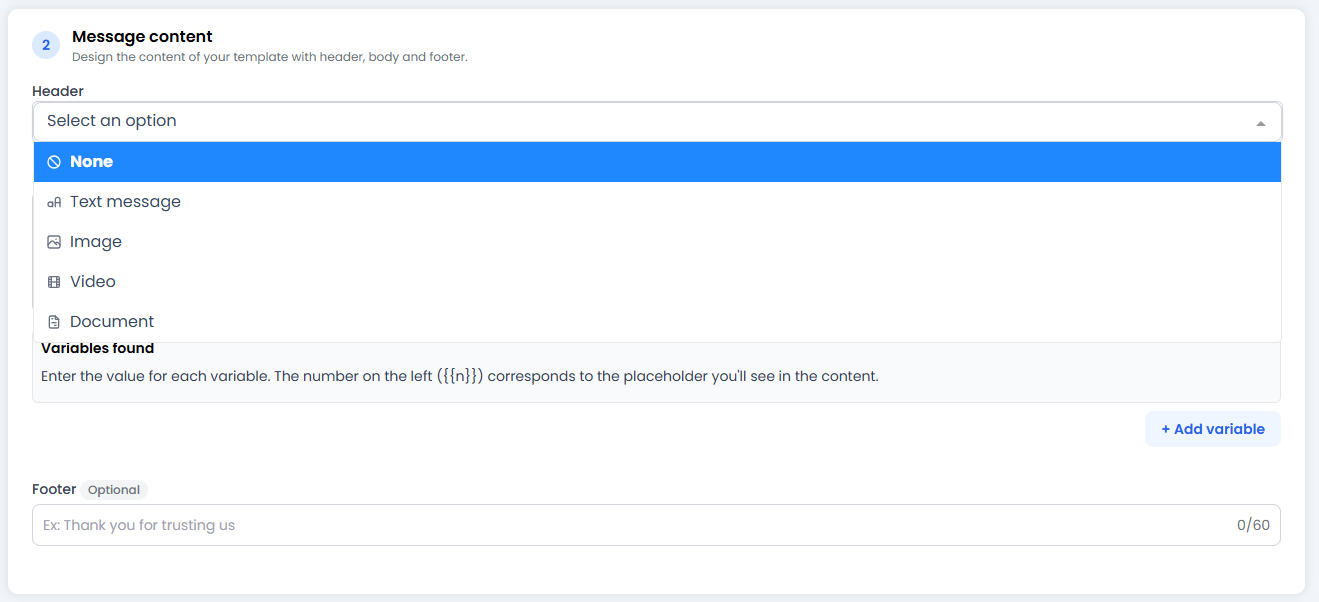
Task: Click the prohibition icon beside None
Action: tap(53, 161)
